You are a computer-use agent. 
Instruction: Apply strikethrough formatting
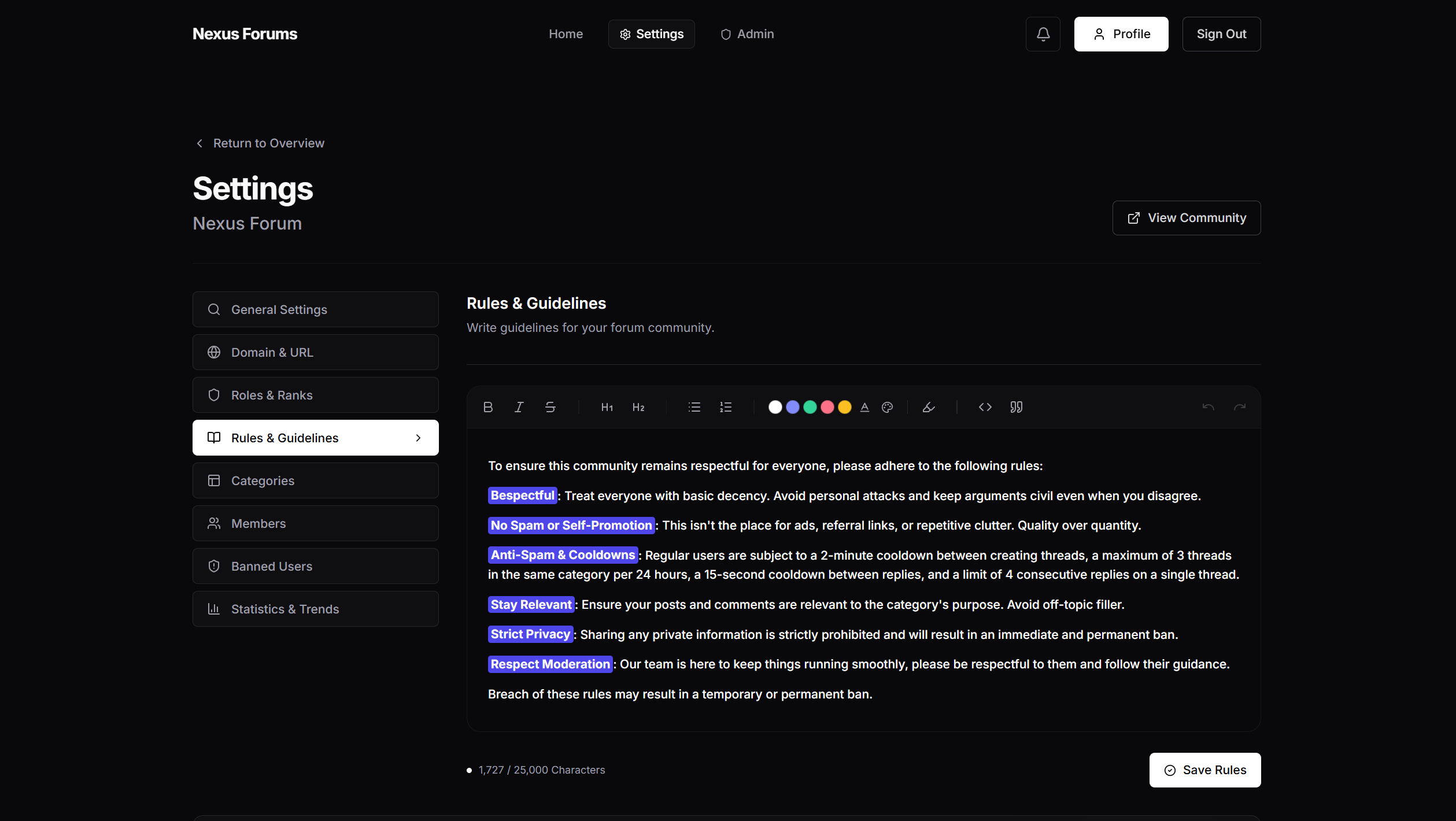[550, 408]
